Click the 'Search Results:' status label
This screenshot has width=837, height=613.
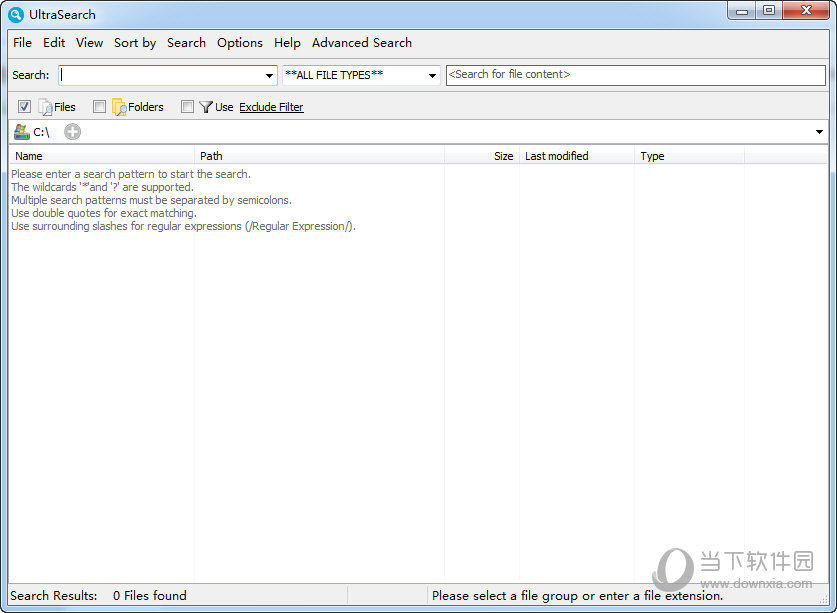pos(54,595)
